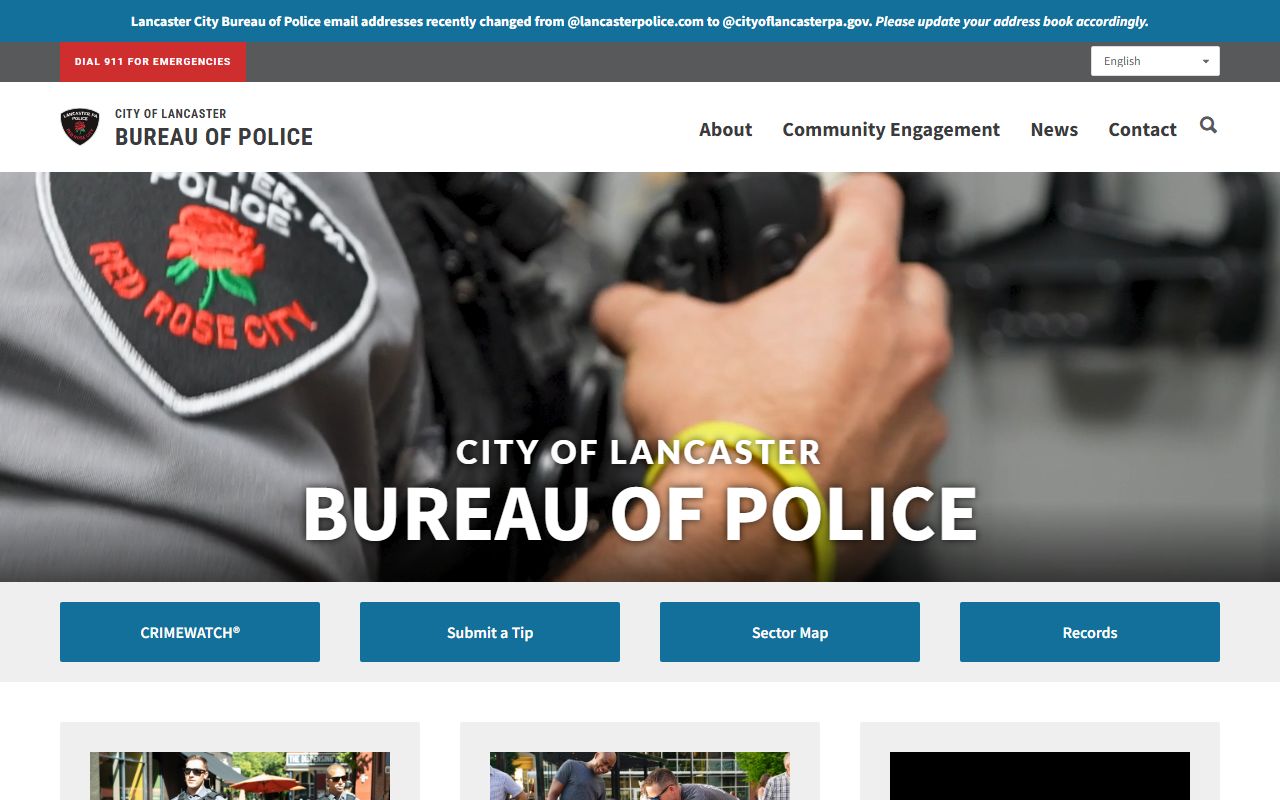1280x800 pixels.
Task: Go to the News page
Action: click(x=1054, y=129)
